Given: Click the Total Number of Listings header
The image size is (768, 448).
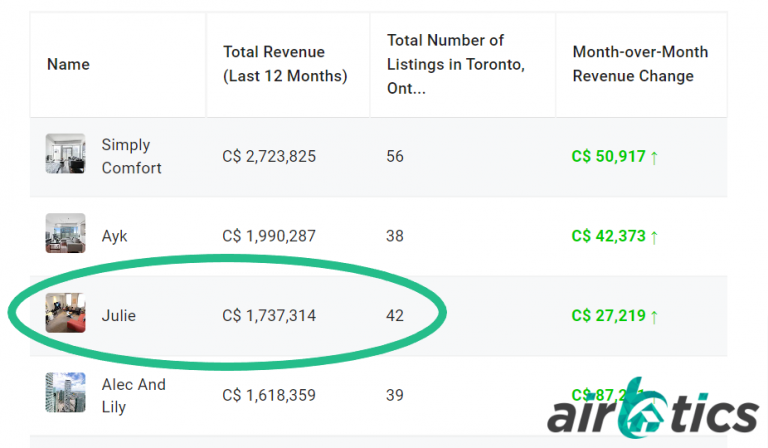Looking at the screenshot, I should tap(456, 64).
